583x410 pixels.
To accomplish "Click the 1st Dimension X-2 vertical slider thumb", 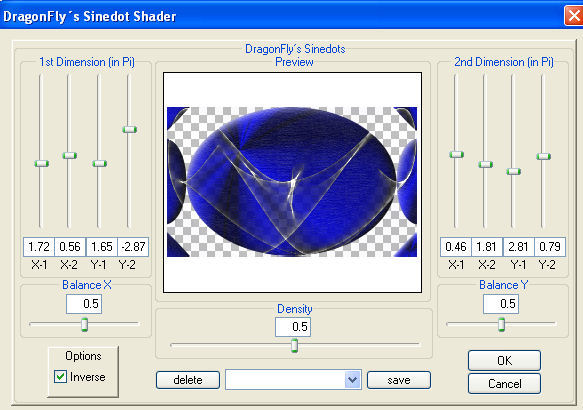I will (70, 155).
